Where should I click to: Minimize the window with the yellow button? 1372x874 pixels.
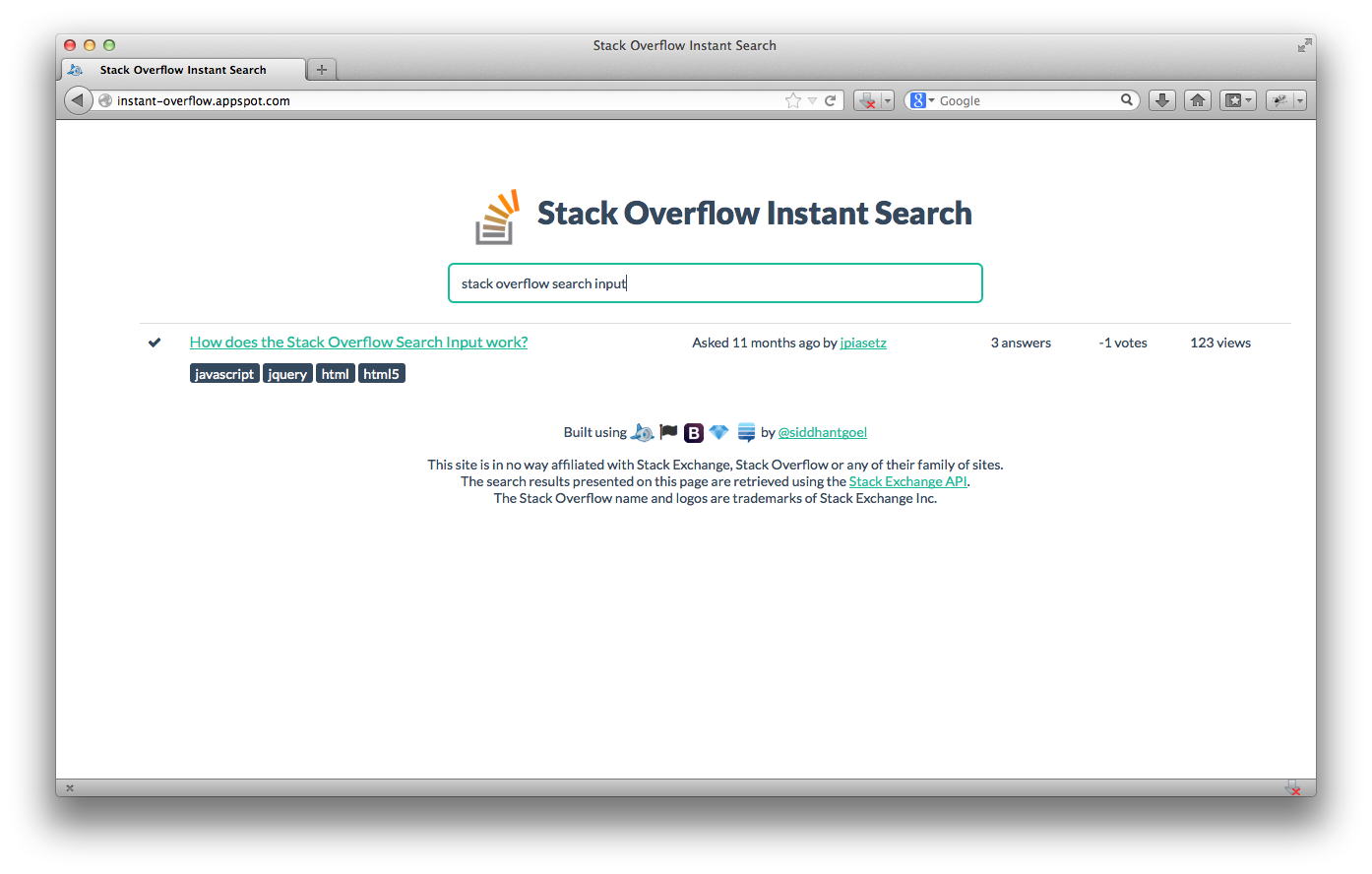tap(90, 45)
